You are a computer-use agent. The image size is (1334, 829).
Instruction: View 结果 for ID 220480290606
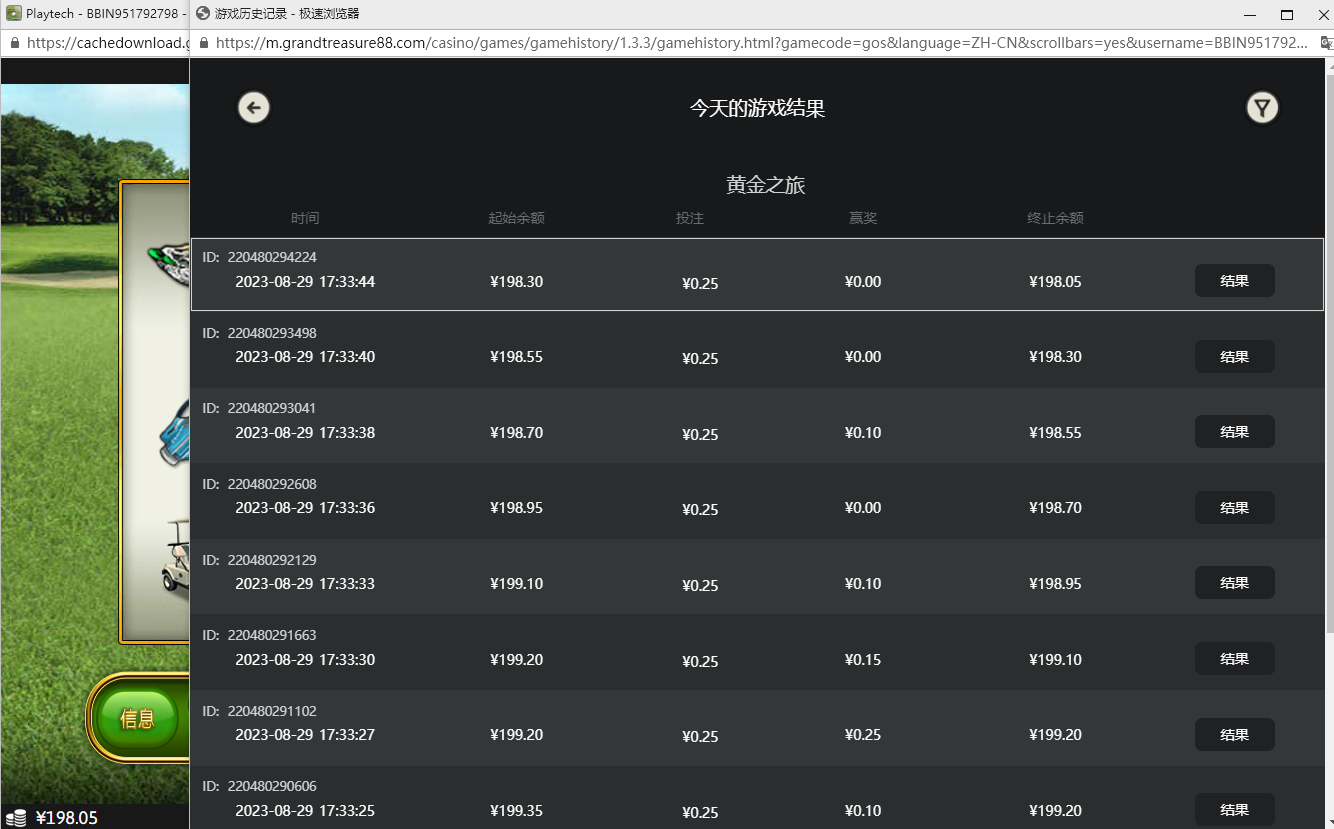(1235, 810)
